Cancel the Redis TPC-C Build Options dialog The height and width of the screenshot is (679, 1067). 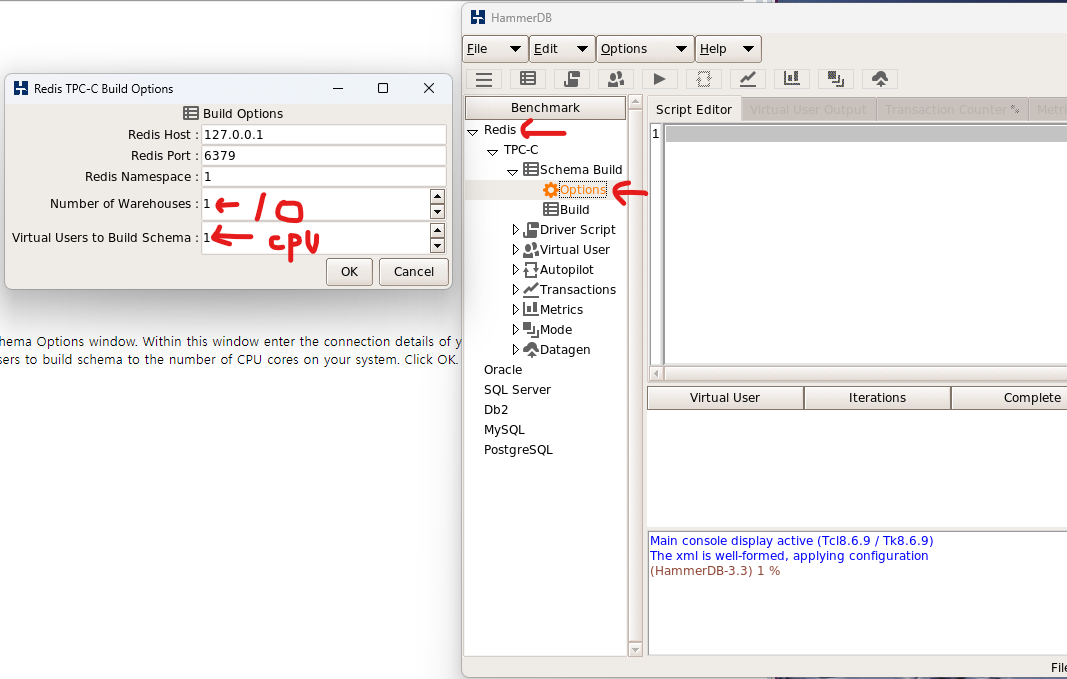tap(413, 271)
